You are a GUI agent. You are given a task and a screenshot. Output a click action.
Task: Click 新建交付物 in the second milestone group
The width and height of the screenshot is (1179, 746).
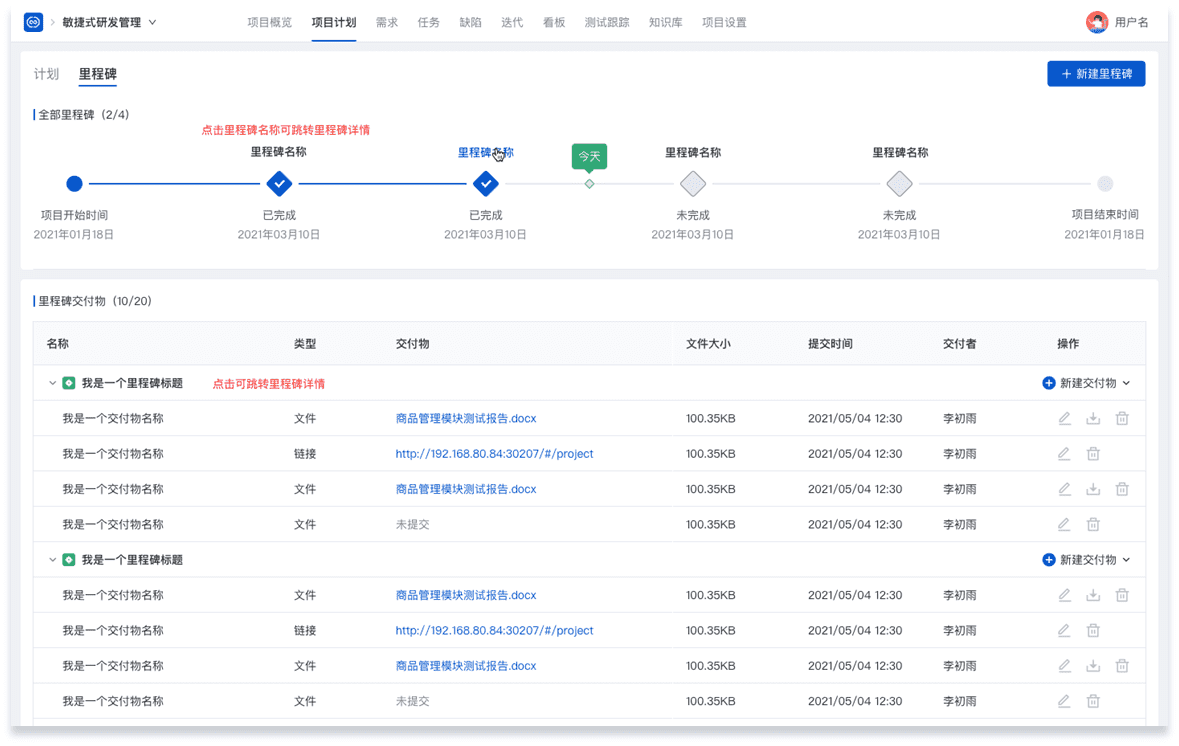pos(1086,560)
